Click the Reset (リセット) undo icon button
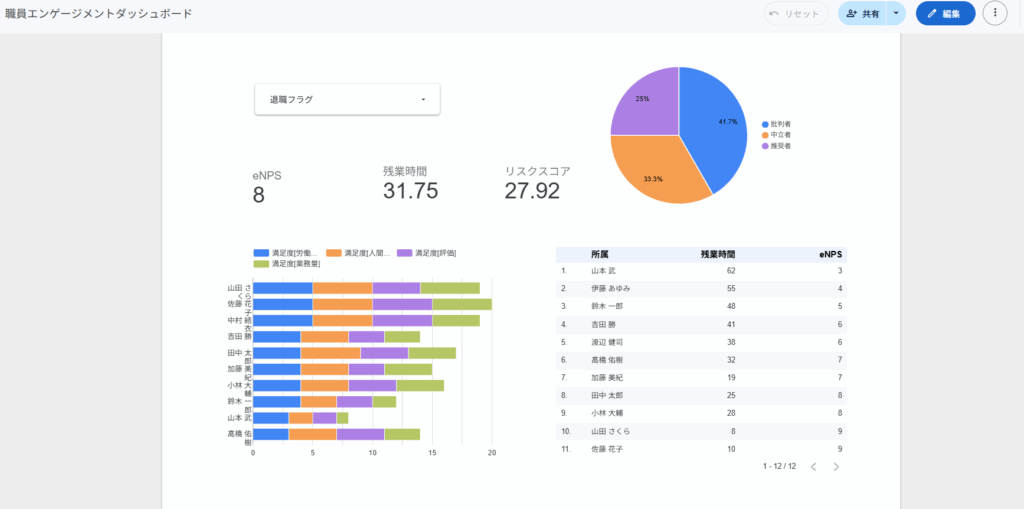 (795, 14)
